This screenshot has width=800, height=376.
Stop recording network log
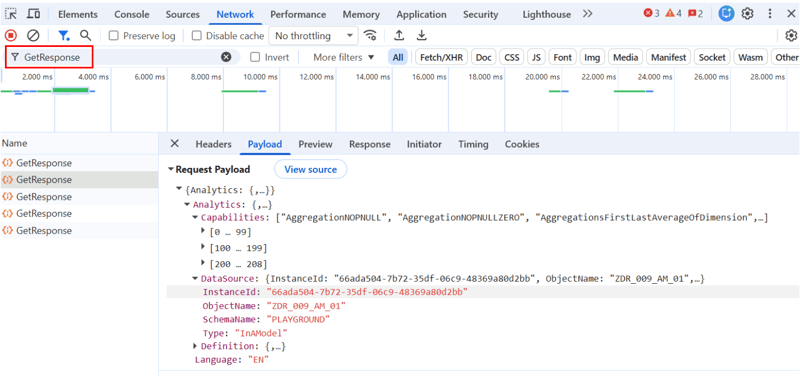(11, 36)
